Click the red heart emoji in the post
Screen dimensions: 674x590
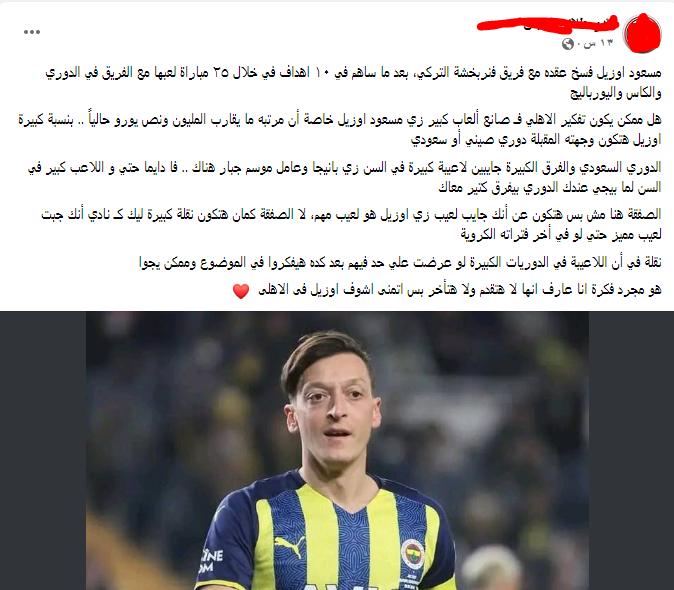(241, 291)
